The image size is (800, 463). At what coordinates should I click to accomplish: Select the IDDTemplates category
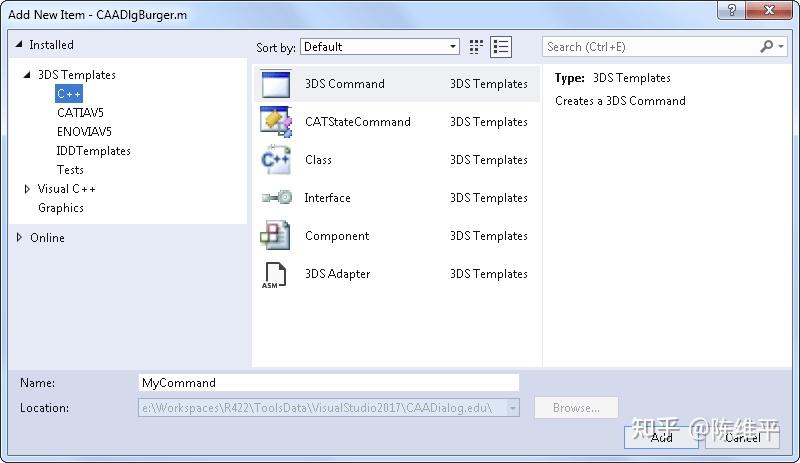coord(93,151)
